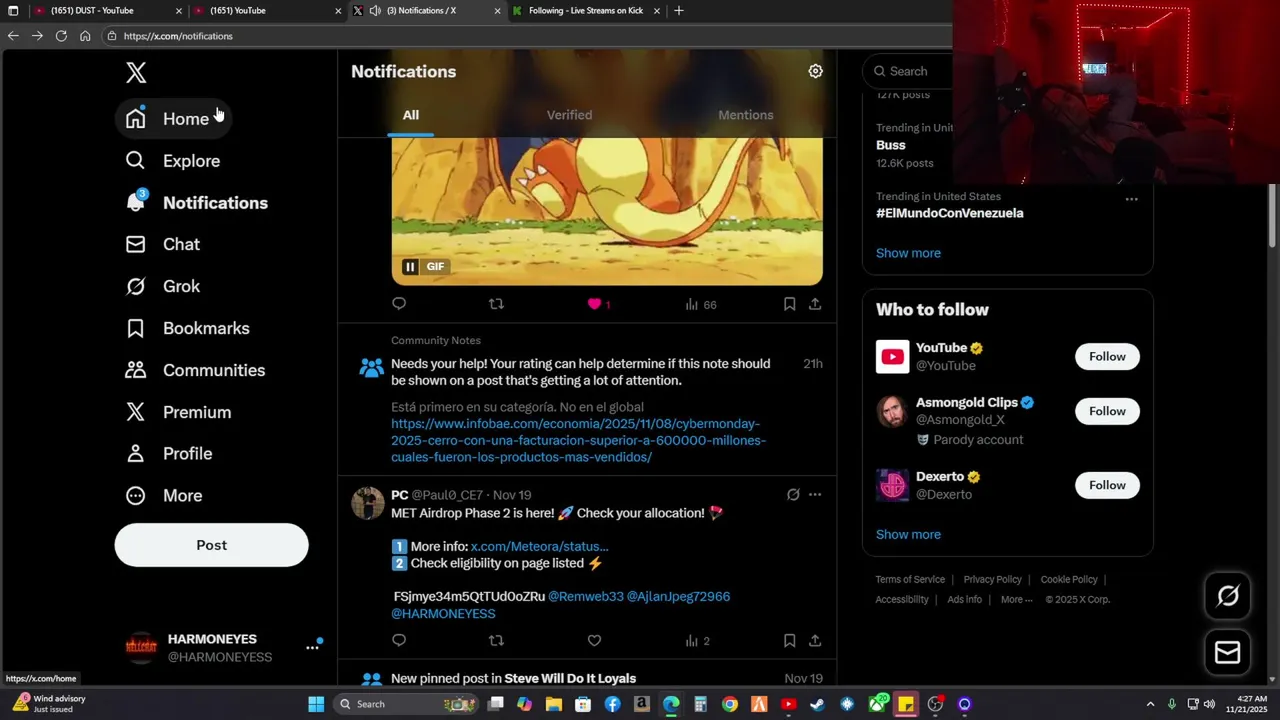Reply to the GIF post
1280x720 pixels.
click(x=399, y=304)
